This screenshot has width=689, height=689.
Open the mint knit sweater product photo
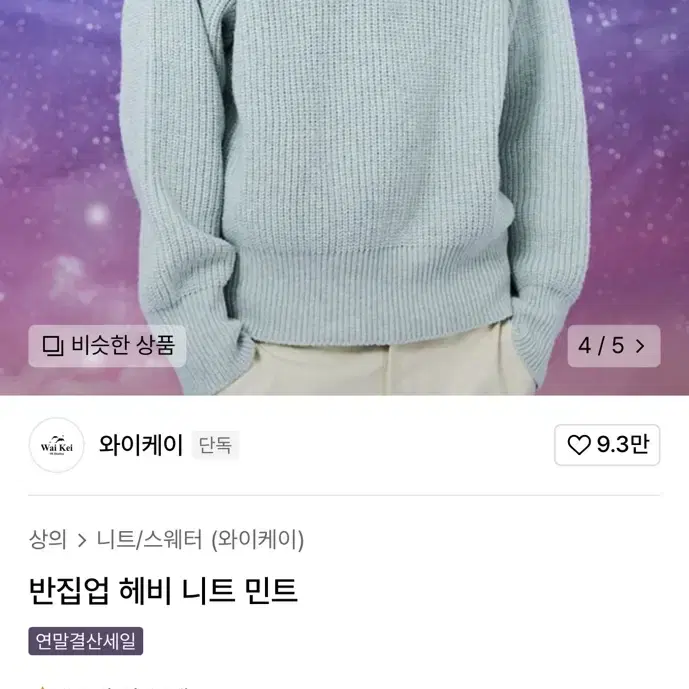(x=344, y=176)
